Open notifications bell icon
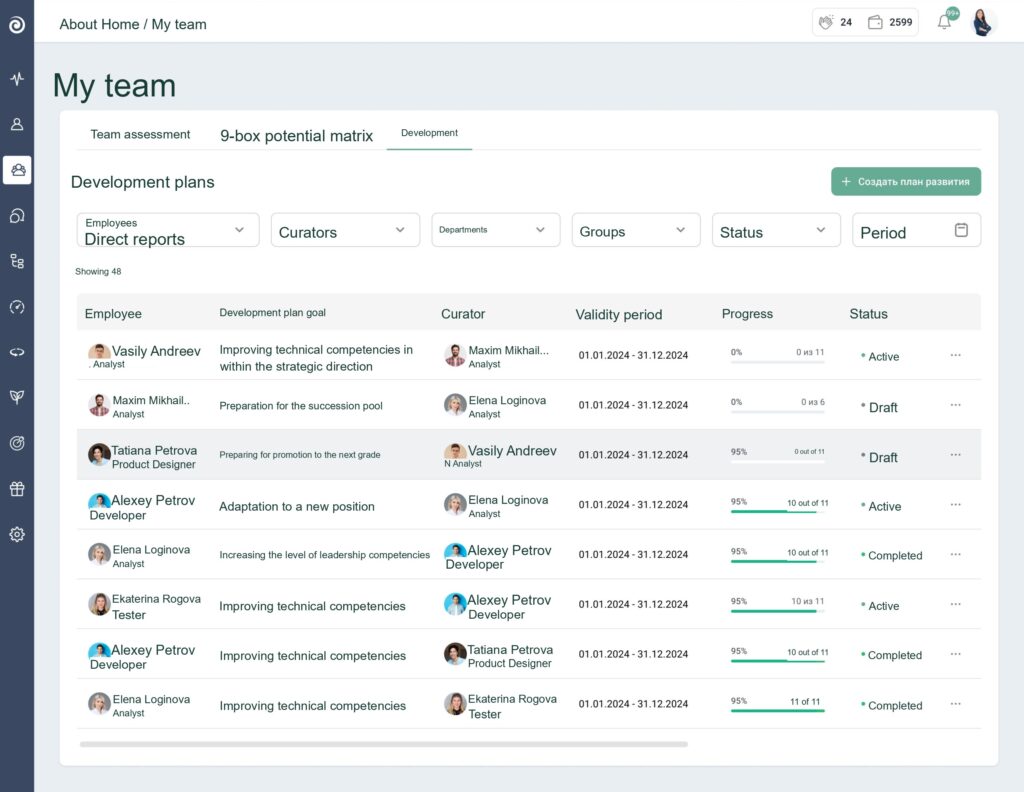The image size is (1024, 792). [944, 22]
